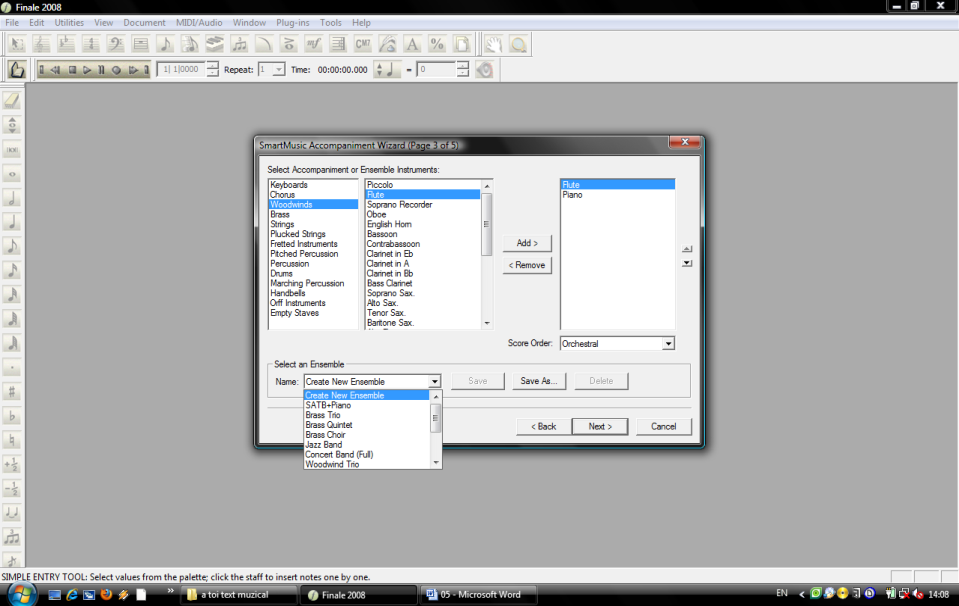Open the Tools menu
This screenshot has height=606, width=959.
(x=331, y=23)
